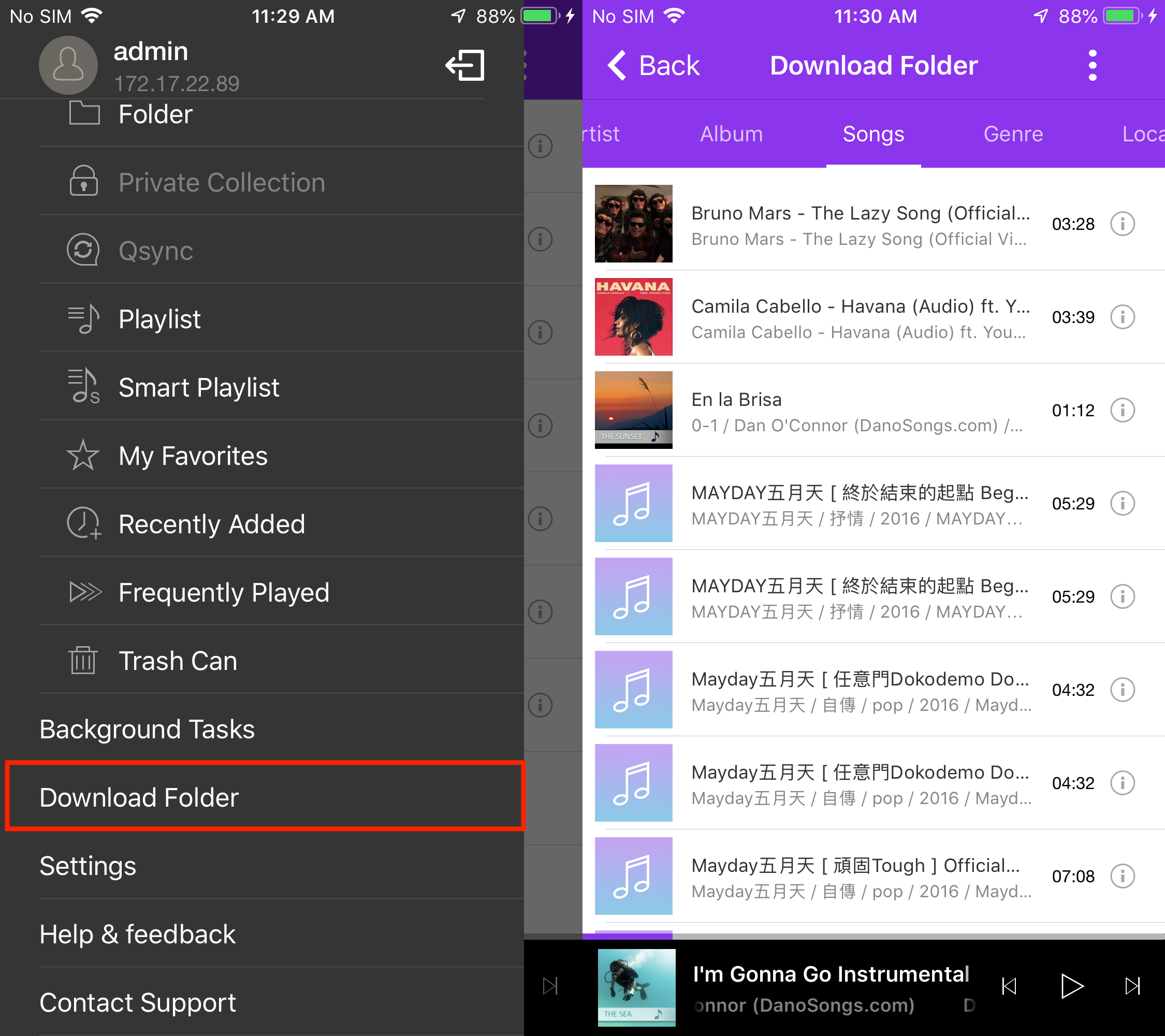The image size is (1165, 1036).
Task: Switch to the Genre tab
Action: (x=1013, y=134)
